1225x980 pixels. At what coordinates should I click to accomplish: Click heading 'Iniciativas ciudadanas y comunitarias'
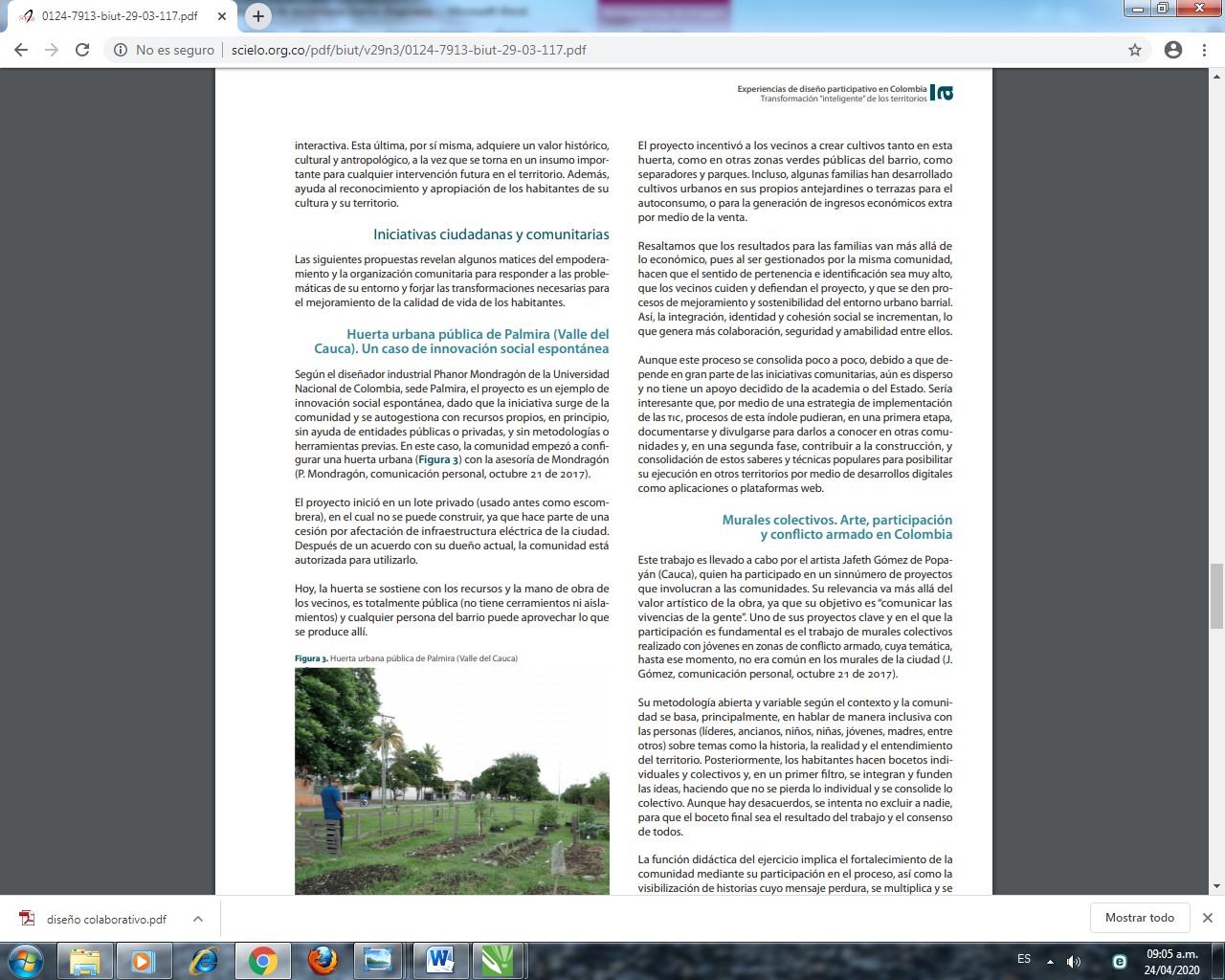[x=491, y=234]
